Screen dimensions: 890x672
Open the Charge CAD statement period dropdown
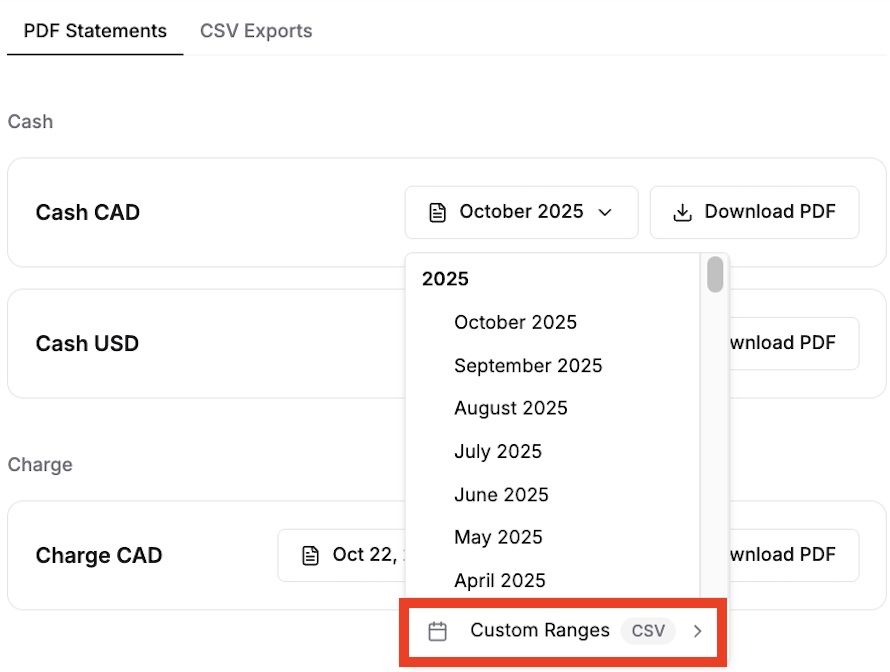[342, 555]
